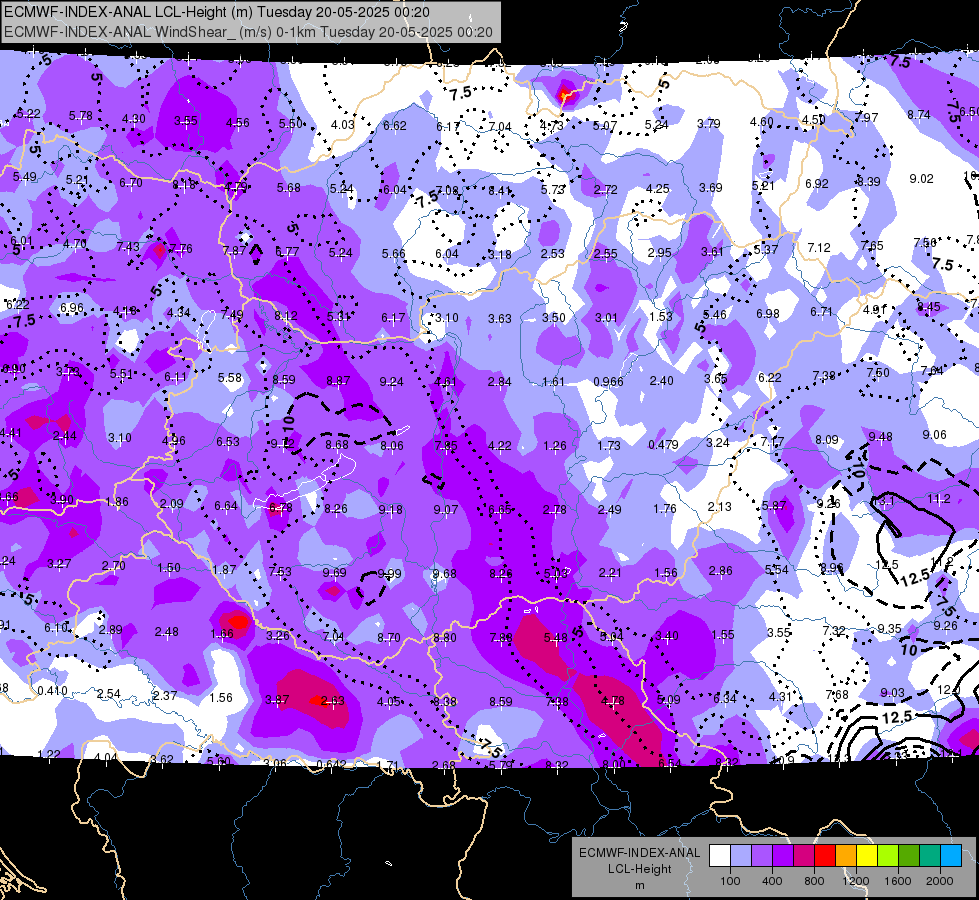Click the wind shear value 4.22
979x900 pixels.
(x=499, y=446)
